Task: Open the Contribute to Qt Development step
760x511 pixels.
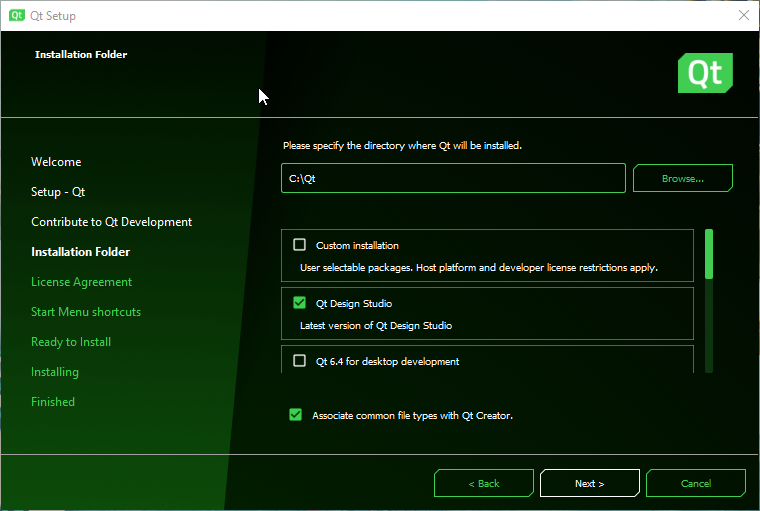Action: pos(111,222)
